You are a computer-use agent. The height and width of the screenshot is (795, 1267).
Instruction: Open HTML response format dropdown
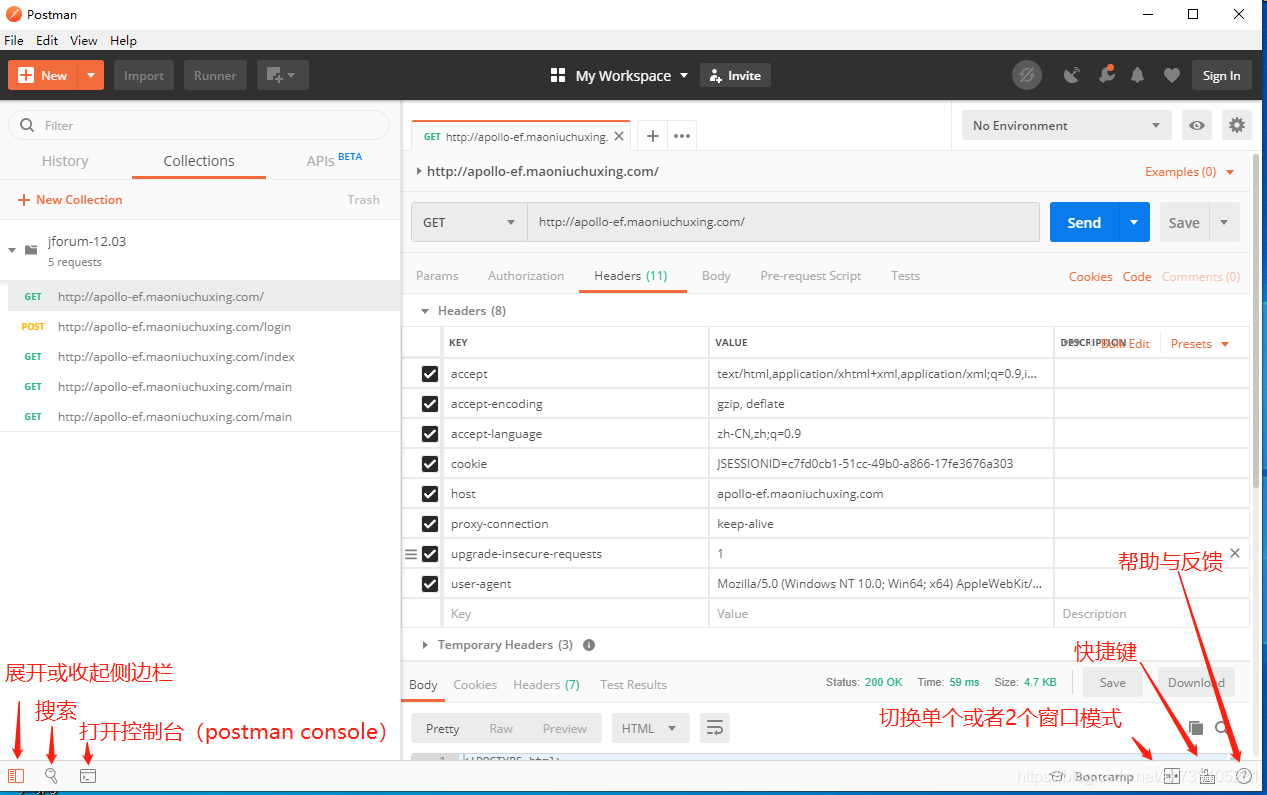(x=650, y=728)
